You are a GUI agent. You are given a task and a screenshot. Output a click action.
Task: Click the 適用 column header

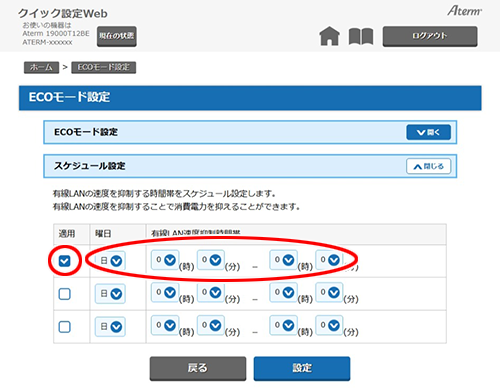point(67,234)
